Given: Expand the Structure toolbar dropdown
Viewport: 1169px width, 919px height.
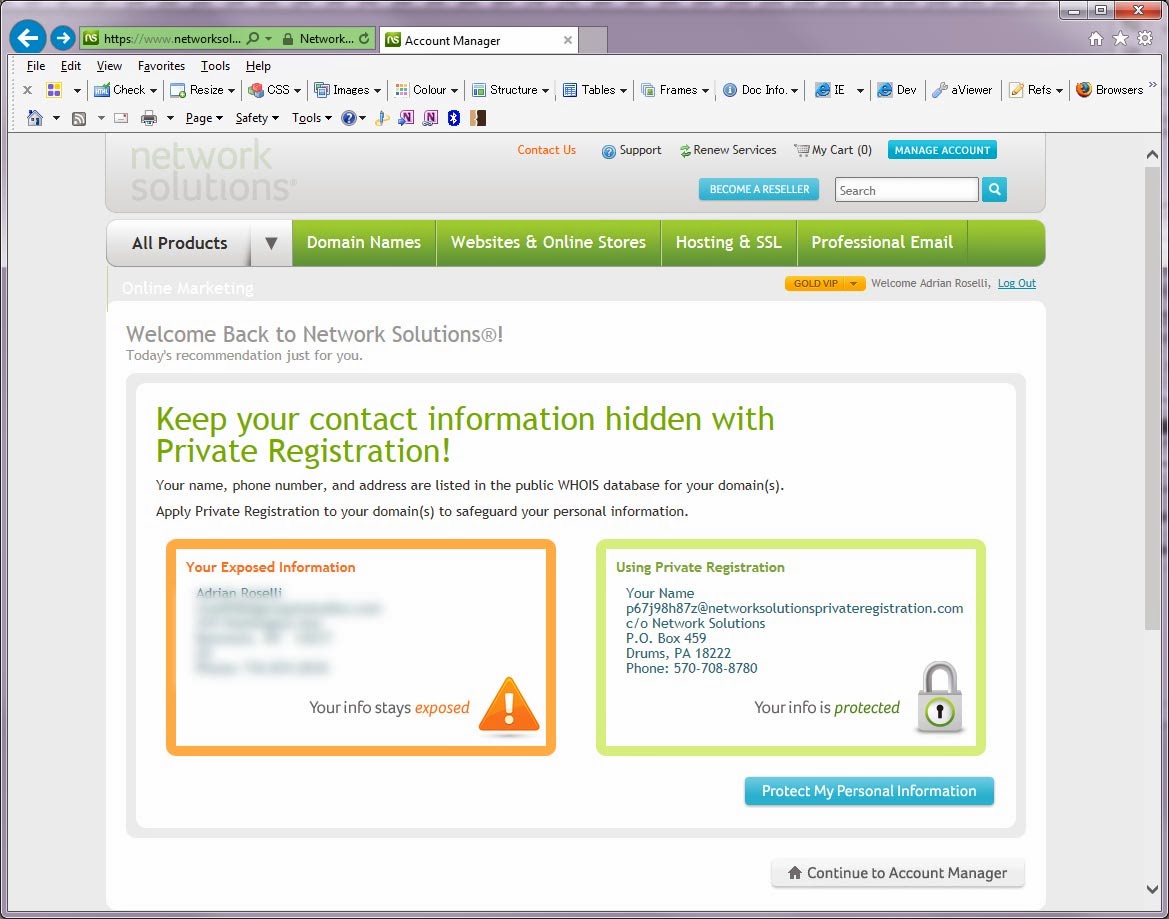Looking at the screenshot, I should 545,90.
